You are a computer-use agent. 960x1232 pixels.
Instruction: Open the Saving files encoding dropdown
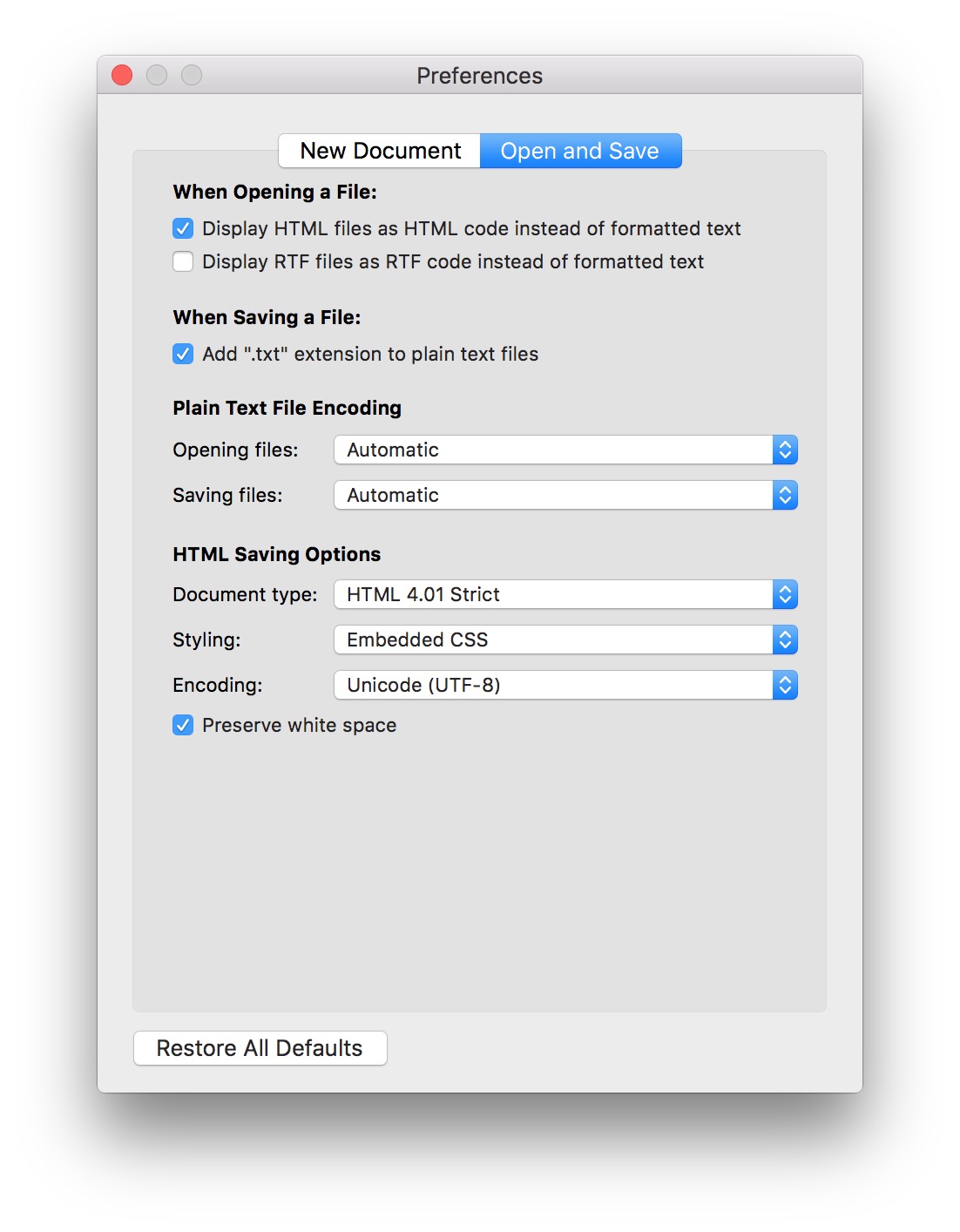(554, 495)
